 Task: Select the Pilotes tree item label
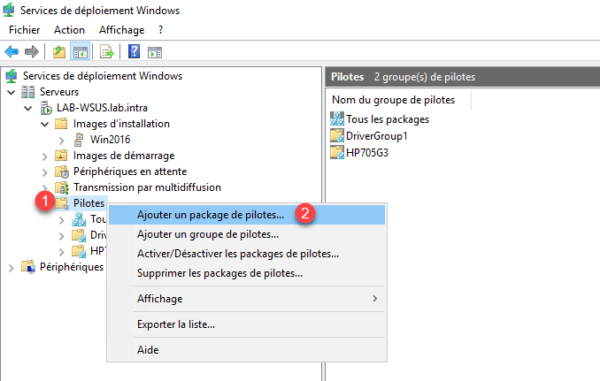point(89,203)
